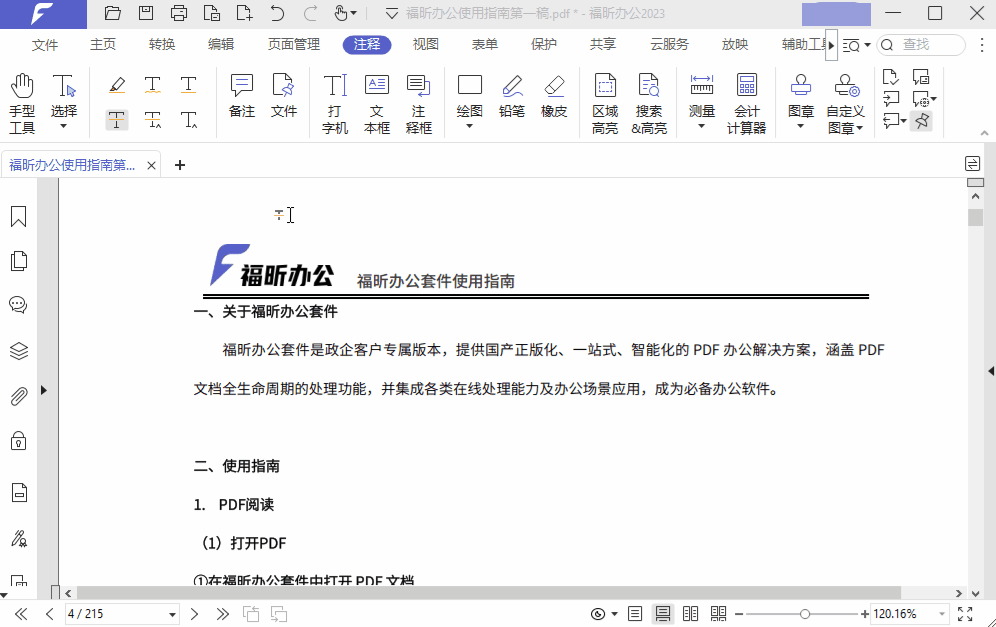Activate the 打字机 typewriter tool
Viewport: 996px width, 627px height.
click(334, 100)
